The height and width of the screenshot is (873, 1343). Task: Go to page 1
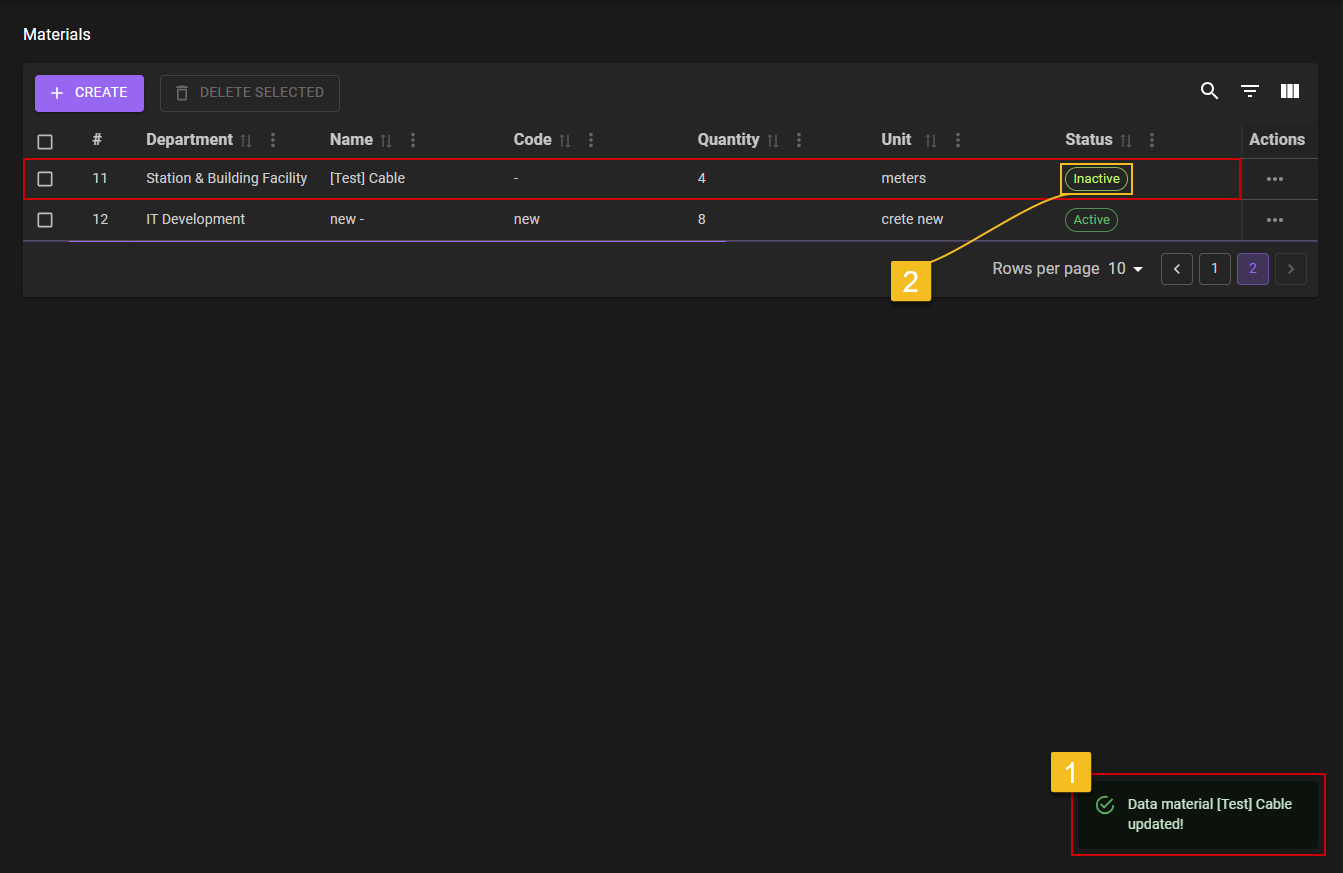1214,269
